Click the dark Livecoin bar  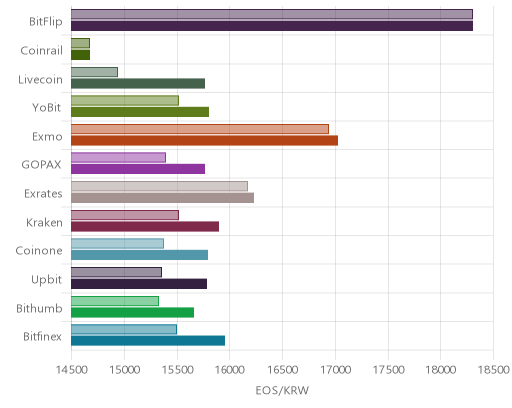pyautogui.click(x=138, y=83)
